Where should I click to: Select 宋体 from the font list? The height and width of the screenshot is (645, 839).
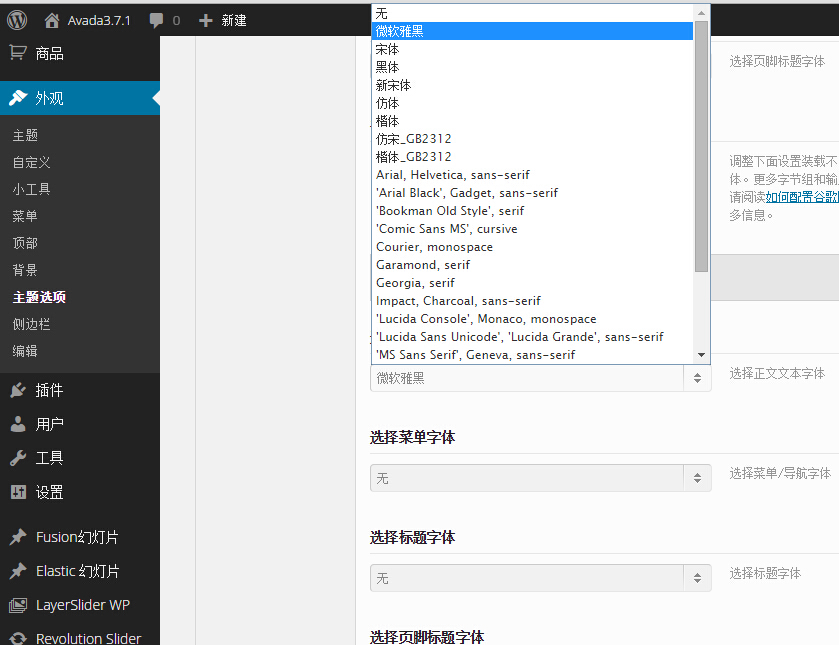(x=387, y=49)
